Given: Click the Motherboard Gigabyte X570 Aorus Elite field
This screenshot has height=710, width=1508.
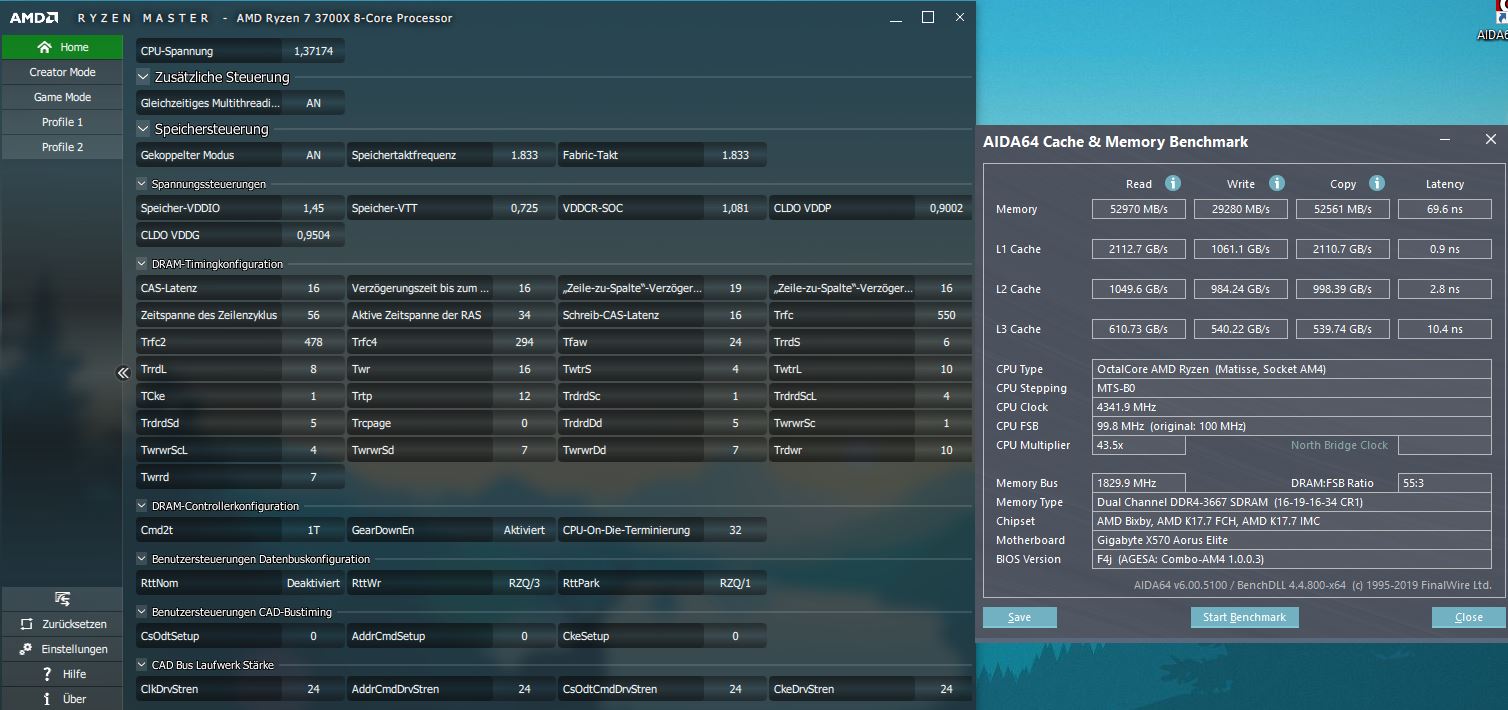Looking at the screenshot, I should click(x=1291, y=540).
